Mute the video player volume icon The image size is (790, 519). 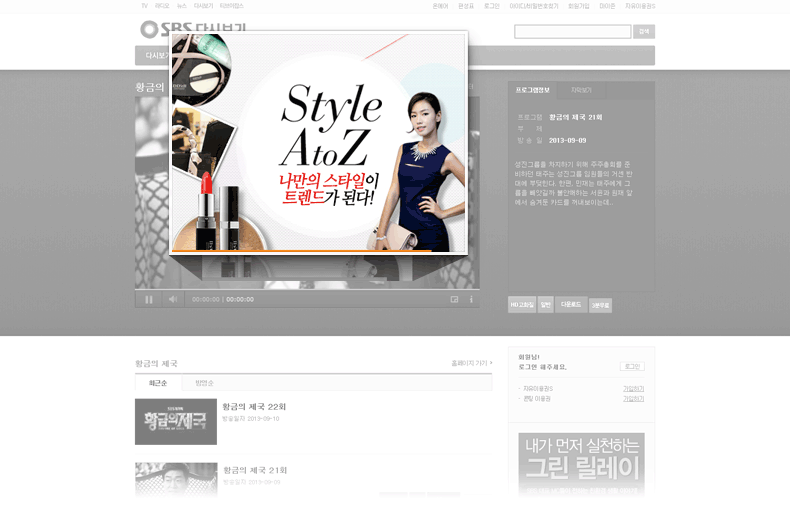click(173, 299)
